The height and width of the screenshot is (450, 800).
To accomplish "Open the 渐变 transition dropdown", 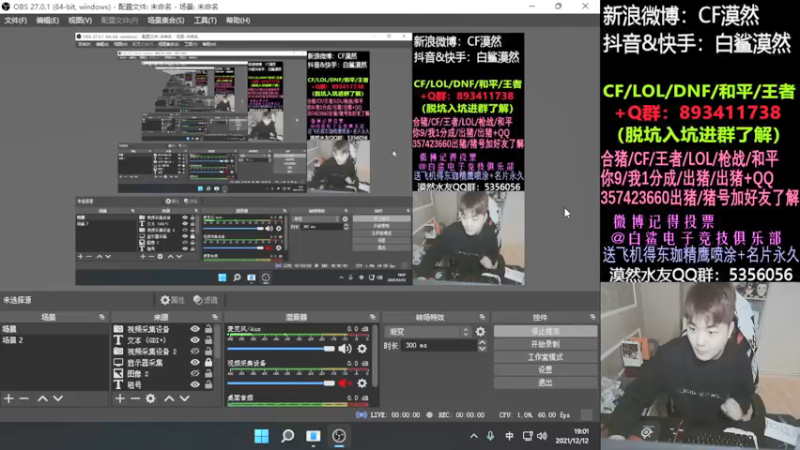I will pos(428,332).
